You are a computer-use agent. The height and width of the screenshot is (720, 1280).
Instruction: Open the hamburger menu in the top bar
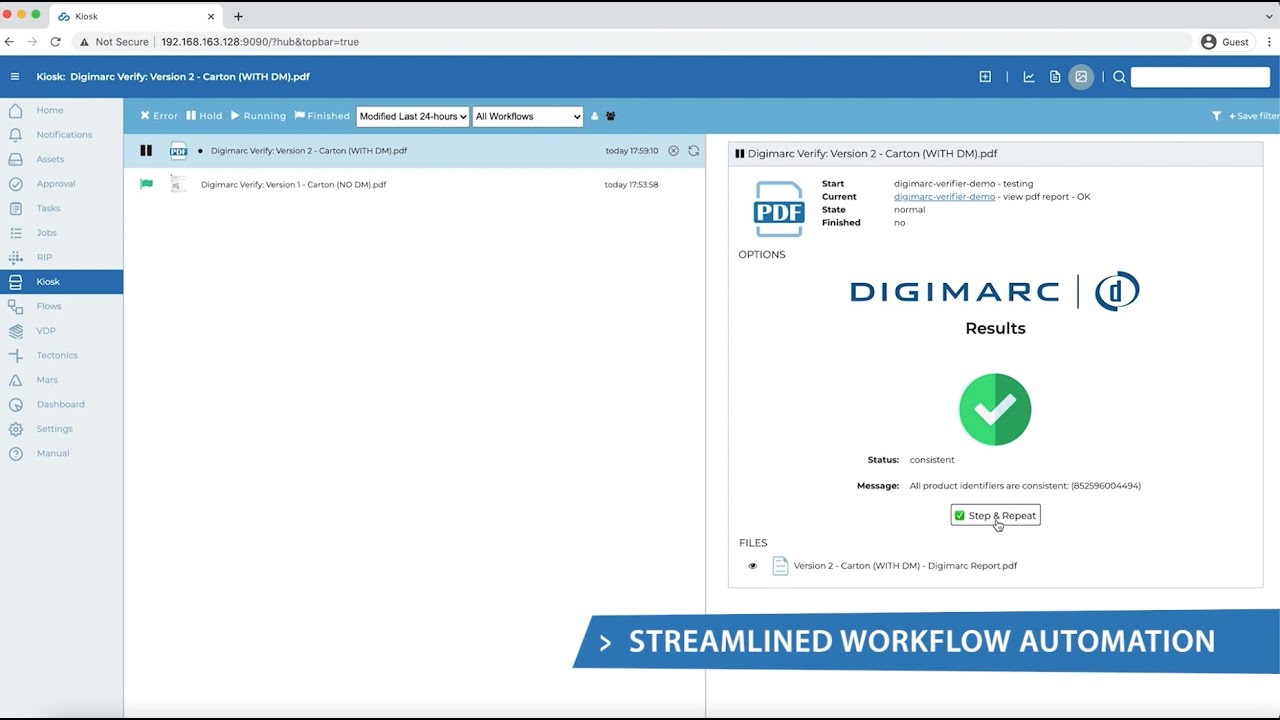15,77
